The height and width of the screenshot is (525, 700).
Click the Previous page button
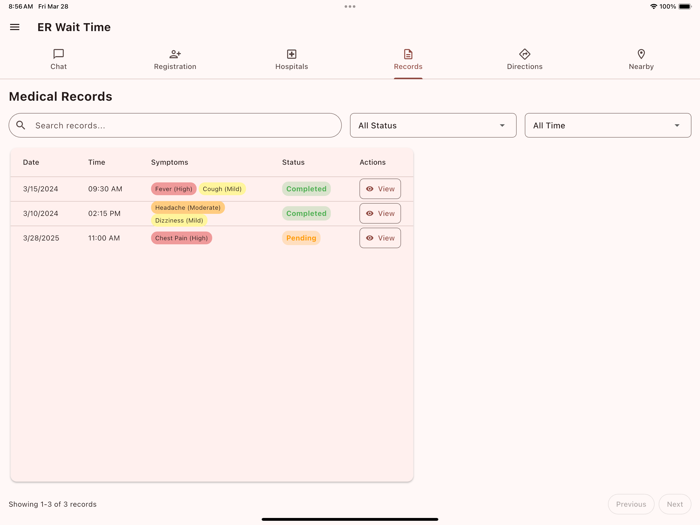pyautogui.click(x=631, y=504)
